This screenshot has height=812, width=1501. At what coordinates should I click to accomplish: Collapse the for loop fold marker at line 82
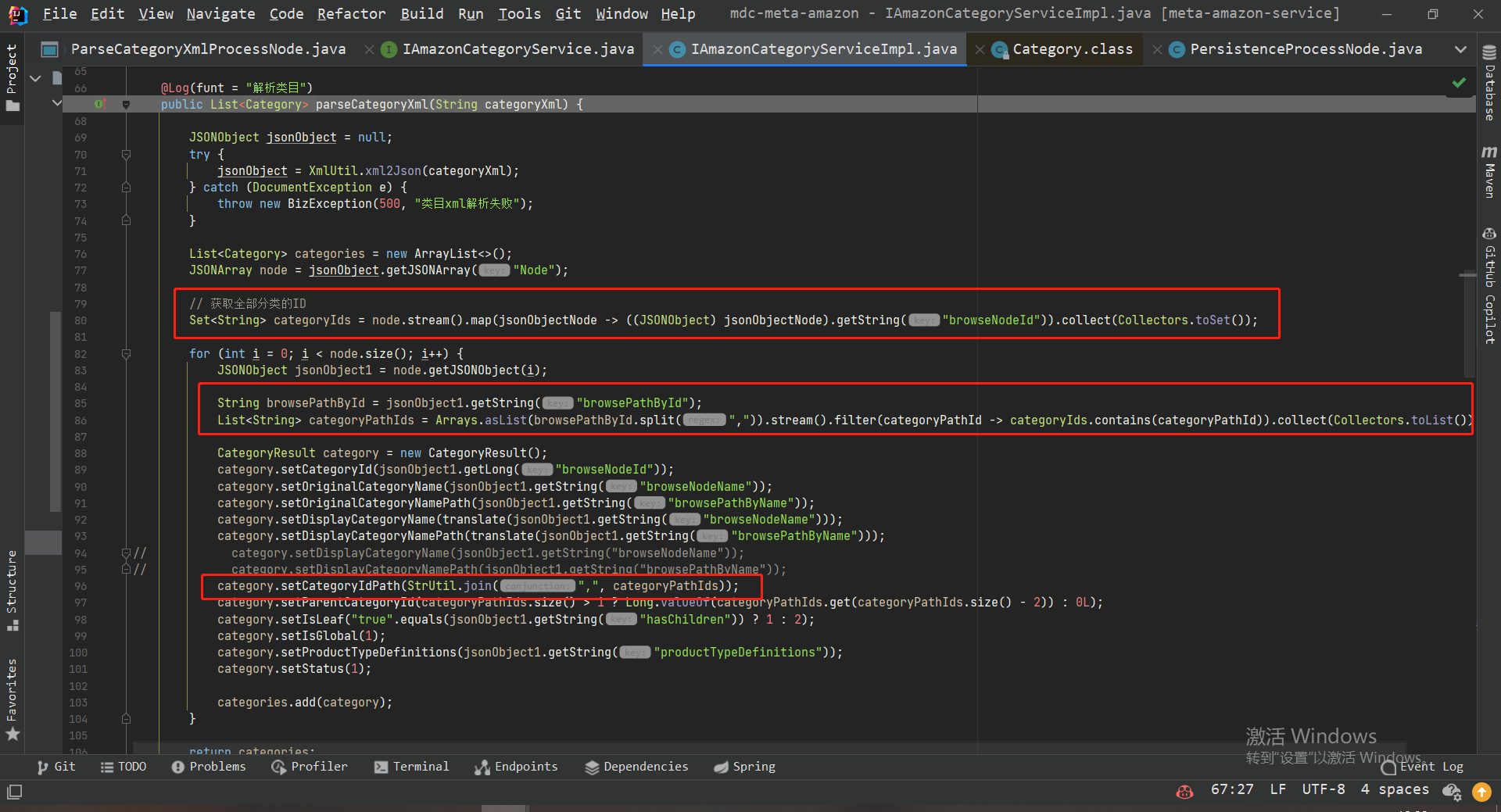coord(126,354)
